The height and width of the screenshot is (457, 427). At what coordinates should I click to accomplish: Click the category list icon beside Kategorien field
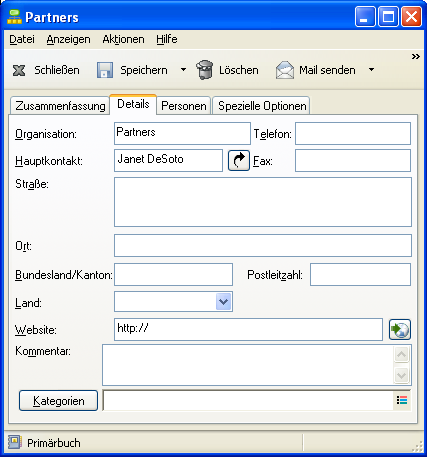pos(402,400)
